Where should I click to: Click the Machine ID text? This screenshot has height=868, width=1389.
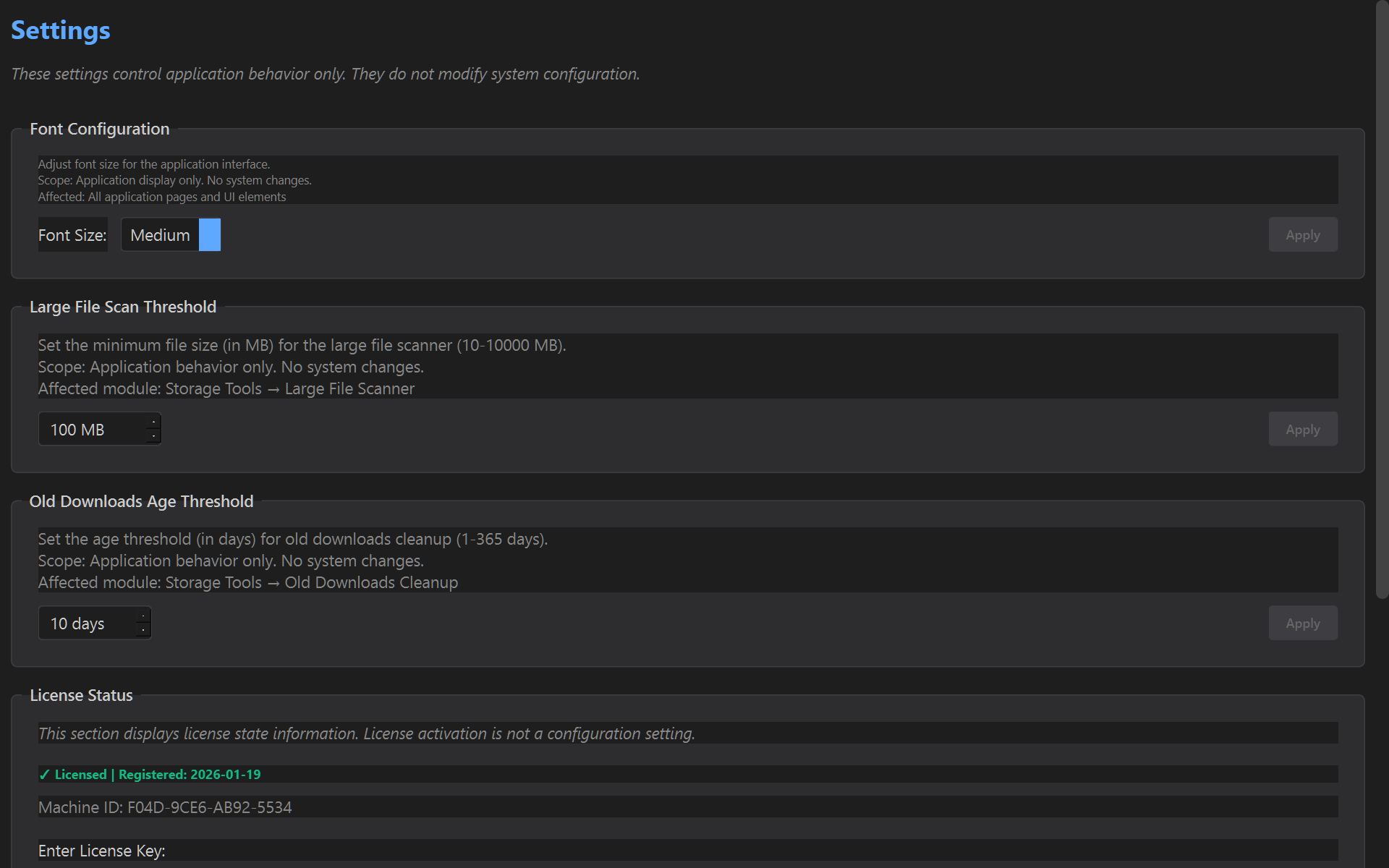point(165,807)
